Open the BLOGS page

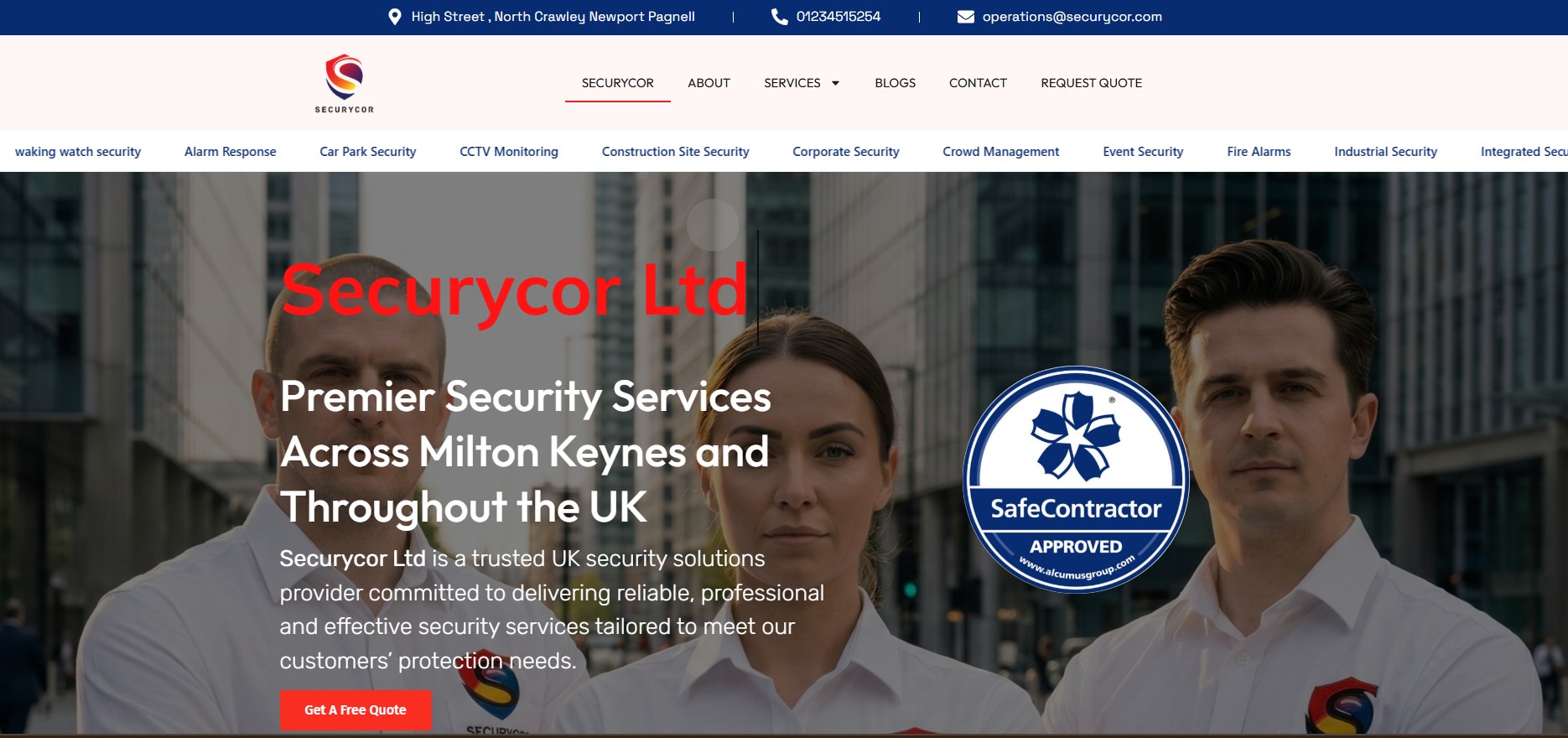(895, 83)
